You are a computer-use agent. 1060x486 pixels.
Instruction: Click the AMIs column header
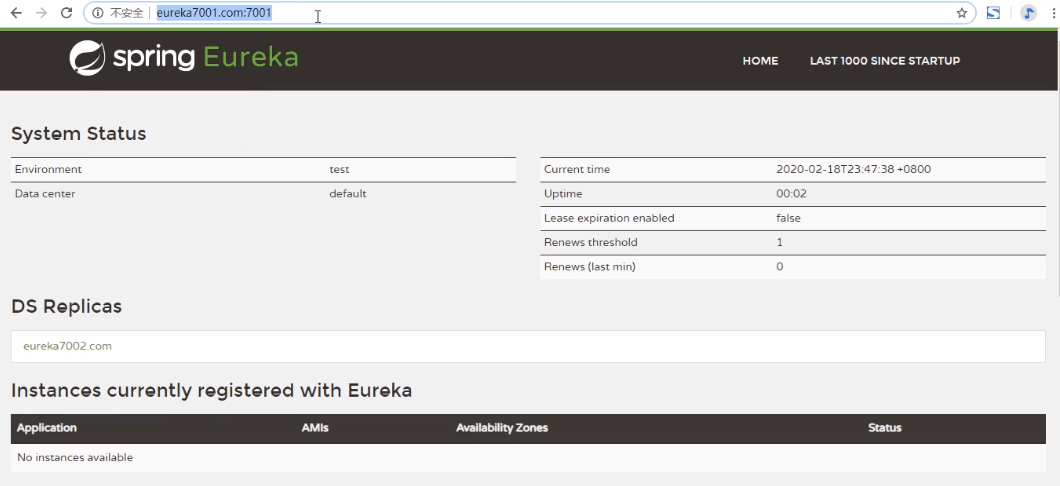[315, 428]
